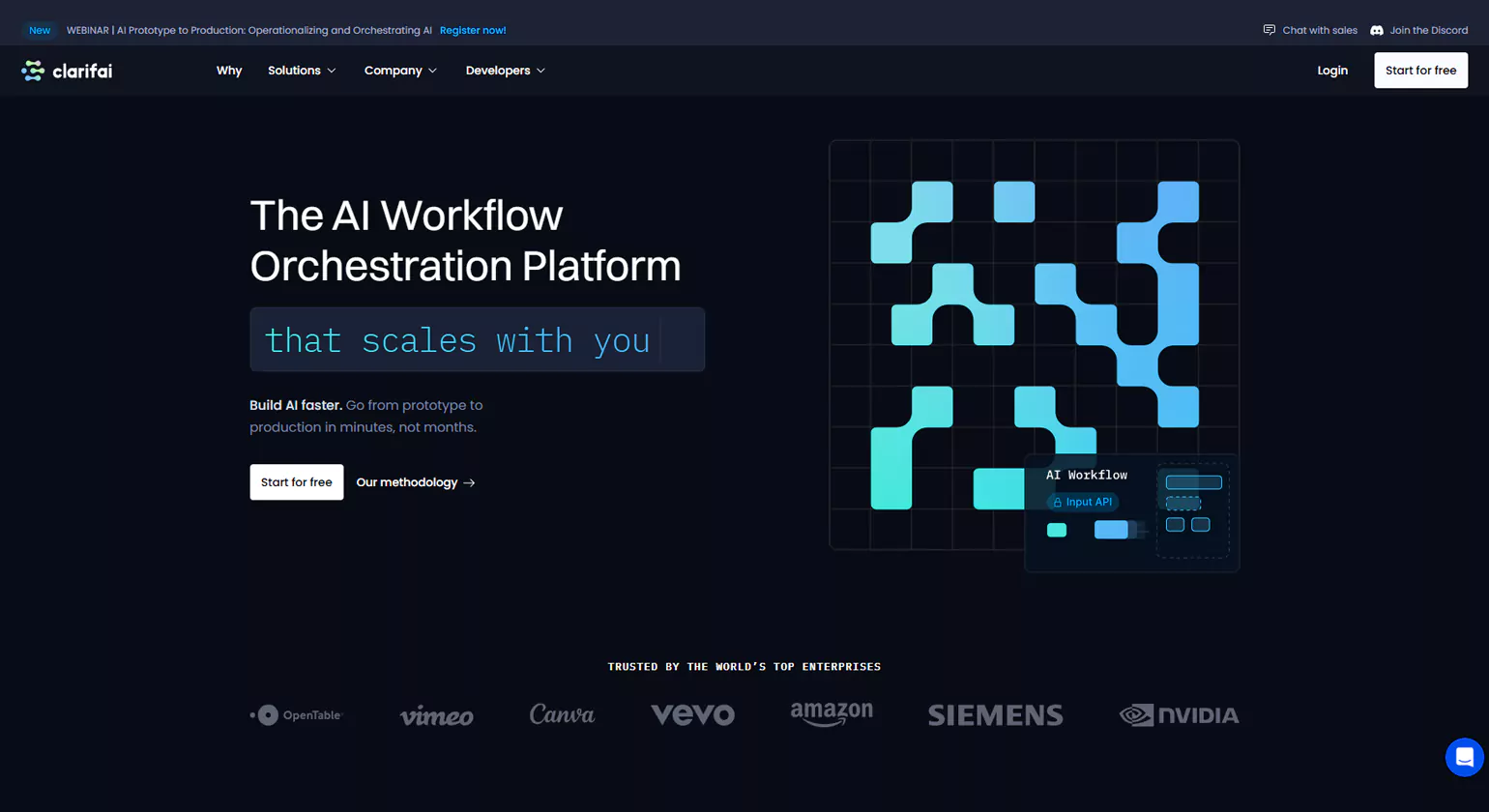Select the Why menu item
Viewport: 1489px width, 812px height.
229,71
